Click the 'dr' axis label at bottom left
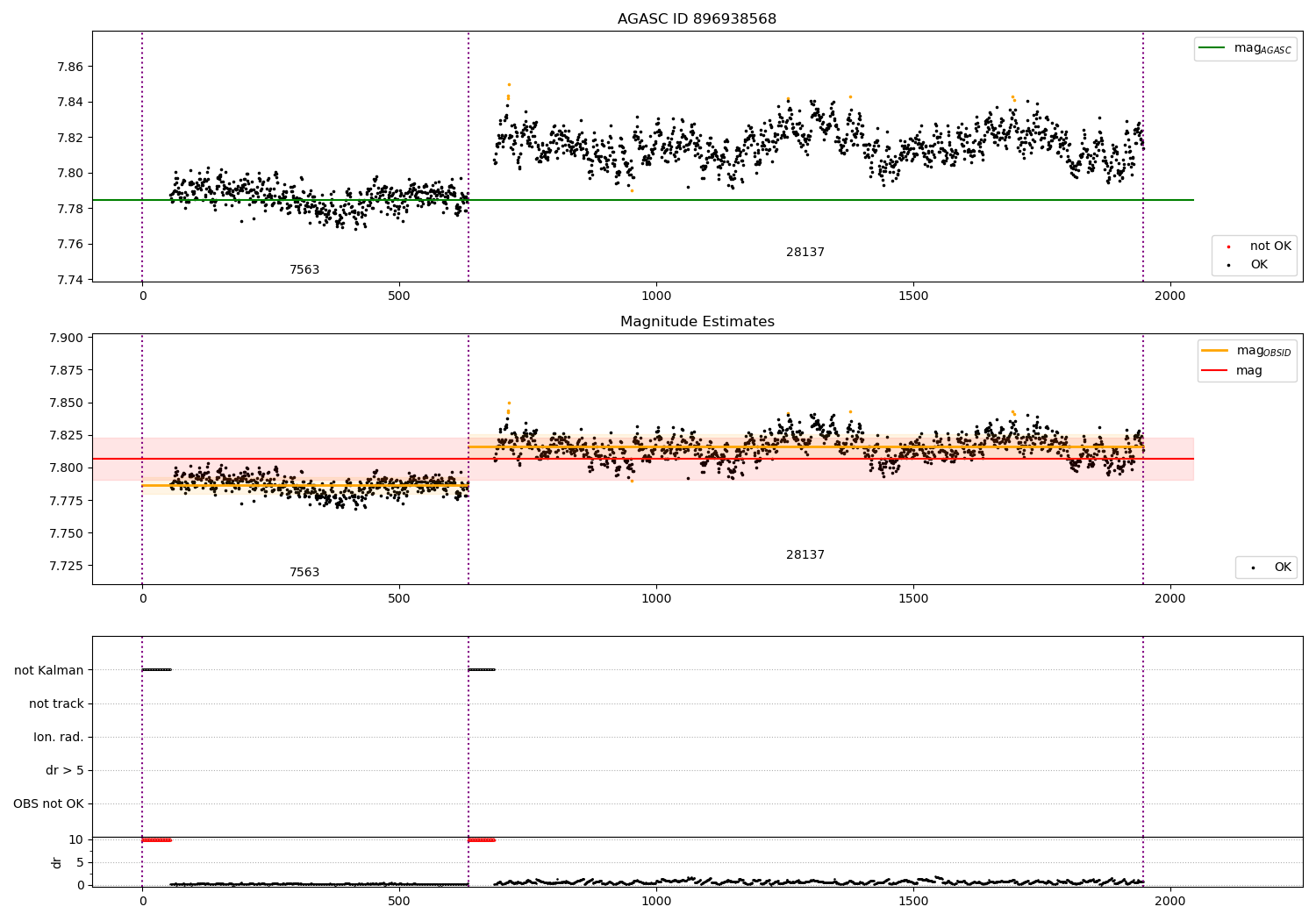Viewport: 1316px width, 921px height. [x=57, y=862]
